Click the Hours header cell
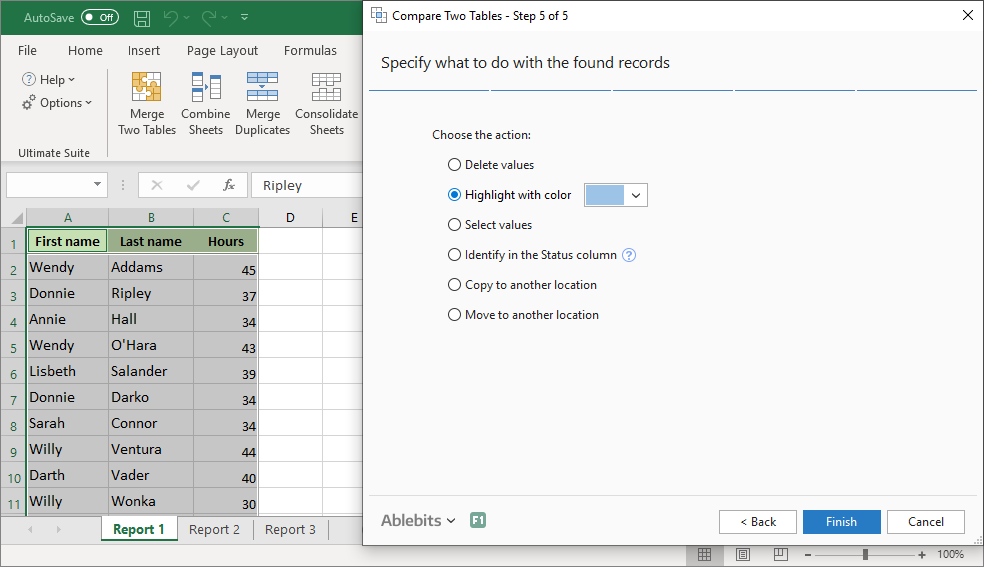 [226, 241]
